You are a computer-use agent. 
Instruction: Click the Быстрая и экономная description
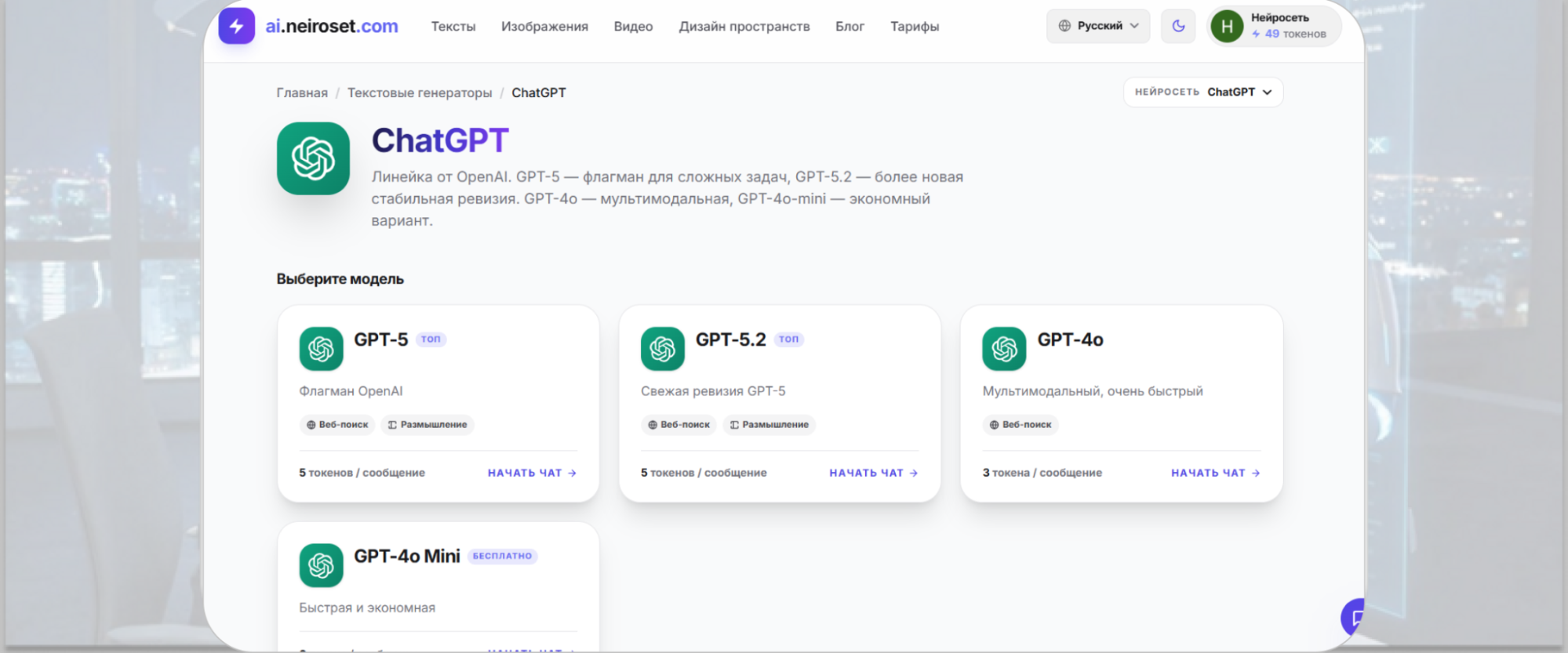click(367, 608)
